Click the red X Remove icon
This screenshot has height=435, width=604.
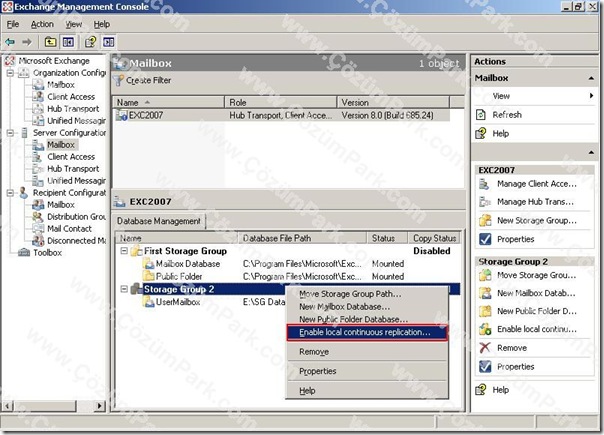pyautogui.click(x=485, y=348)
